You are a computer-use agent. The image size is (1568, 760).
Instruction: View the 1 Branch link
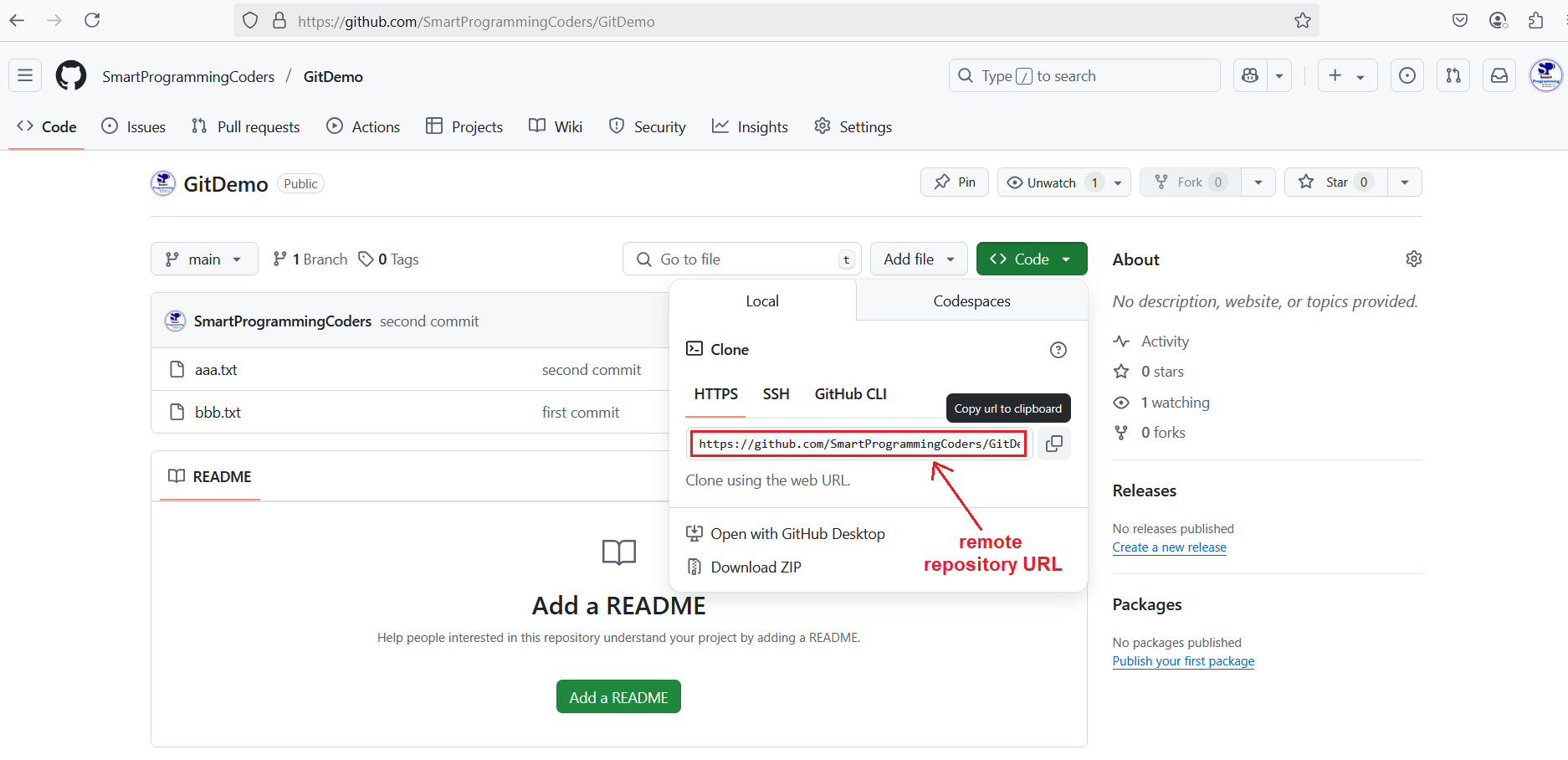(x=310, y=259)
